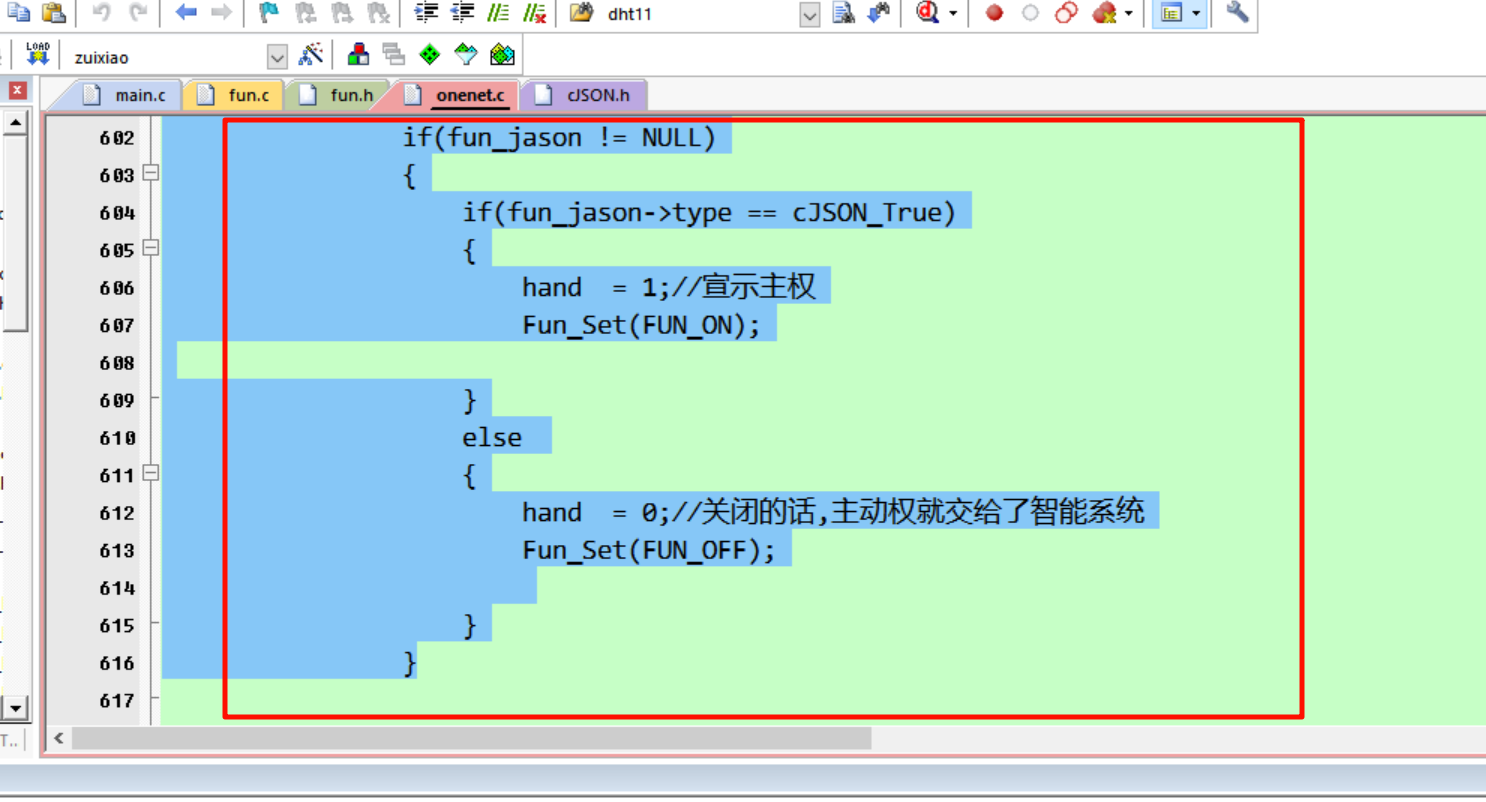Switch to fun.h tab
Image resolution: width=1486 pixels, height=802 pixels.
pyautogui.click(x=337, y=96)
